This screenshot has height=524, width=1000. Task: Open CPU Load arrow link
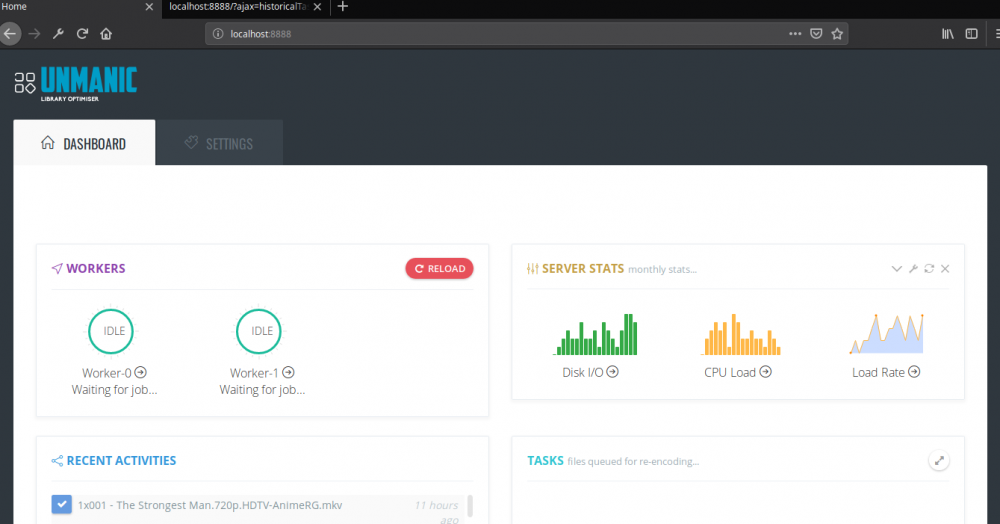pyautogui.click(x=765, y=372)
